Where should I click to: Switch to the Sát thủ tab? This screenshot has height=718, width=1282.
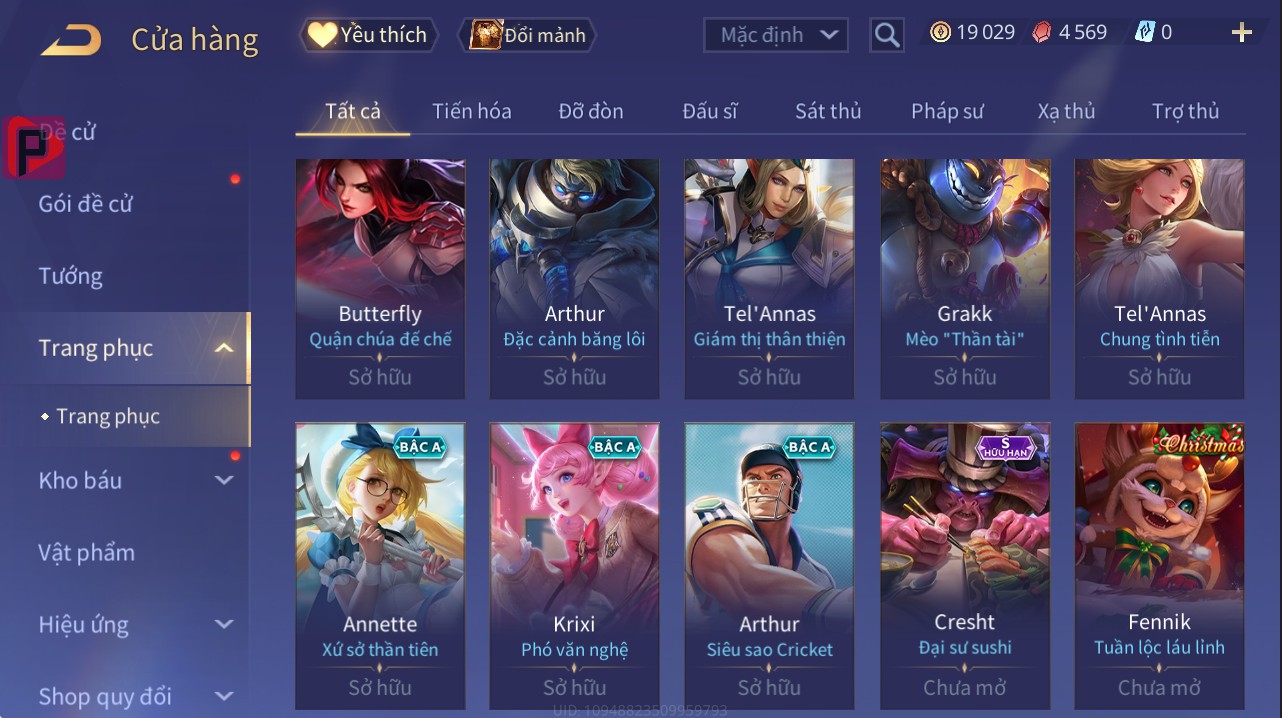point(828,111)
